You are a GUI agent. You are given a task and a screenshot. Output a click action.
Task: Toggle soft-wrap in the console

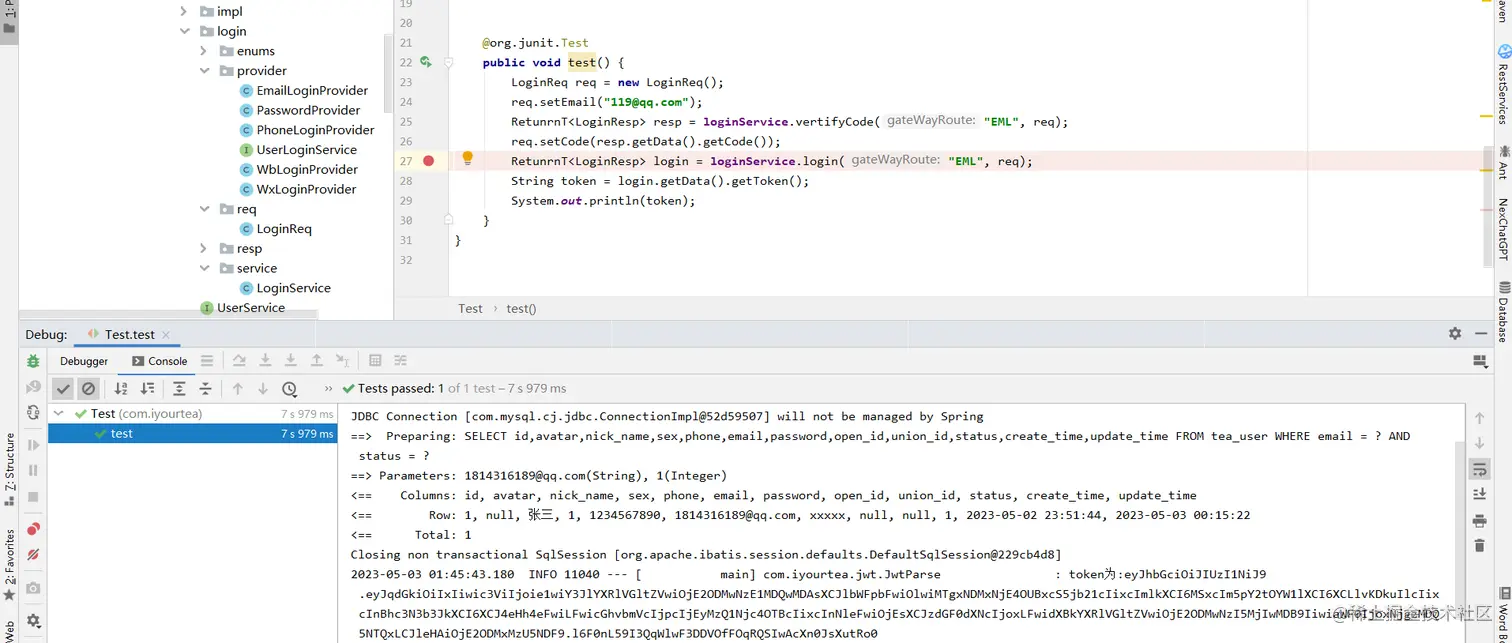click(x=1480, y=469)
